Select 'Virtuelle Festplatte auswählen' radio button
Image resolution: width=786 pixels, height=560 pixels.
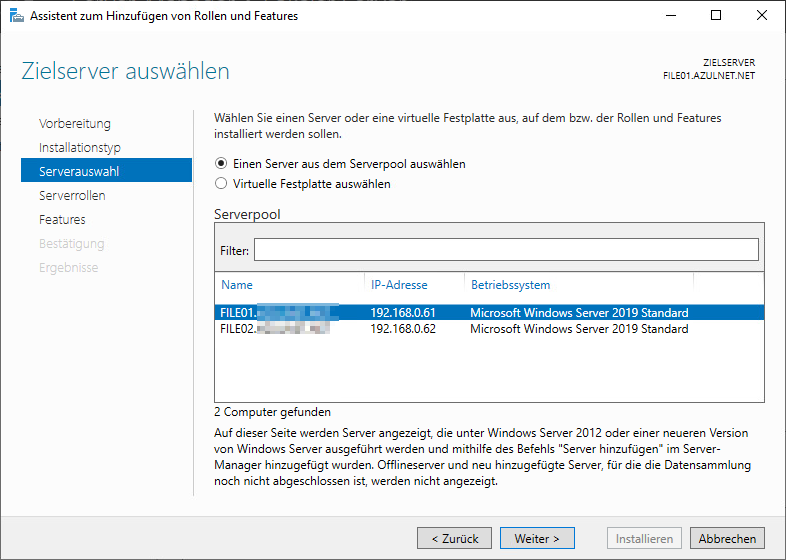pos(222,184)
